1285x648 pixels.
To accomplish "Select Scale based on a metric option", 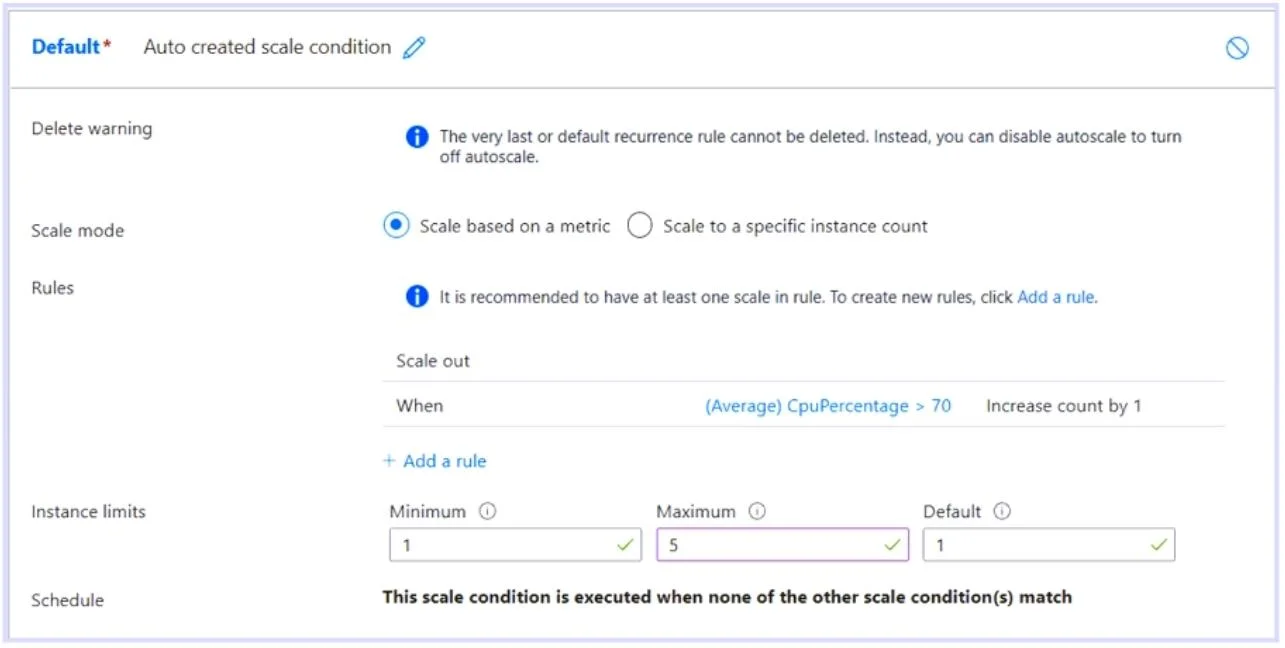I will click(396, 226).
